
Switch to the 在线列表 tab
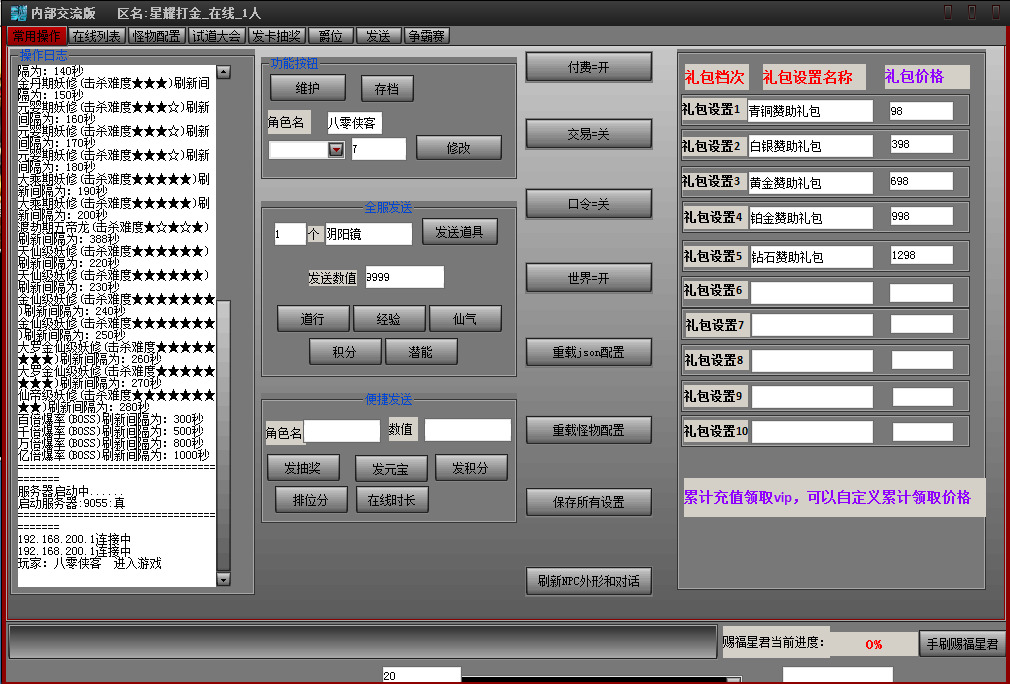(97, 36)
